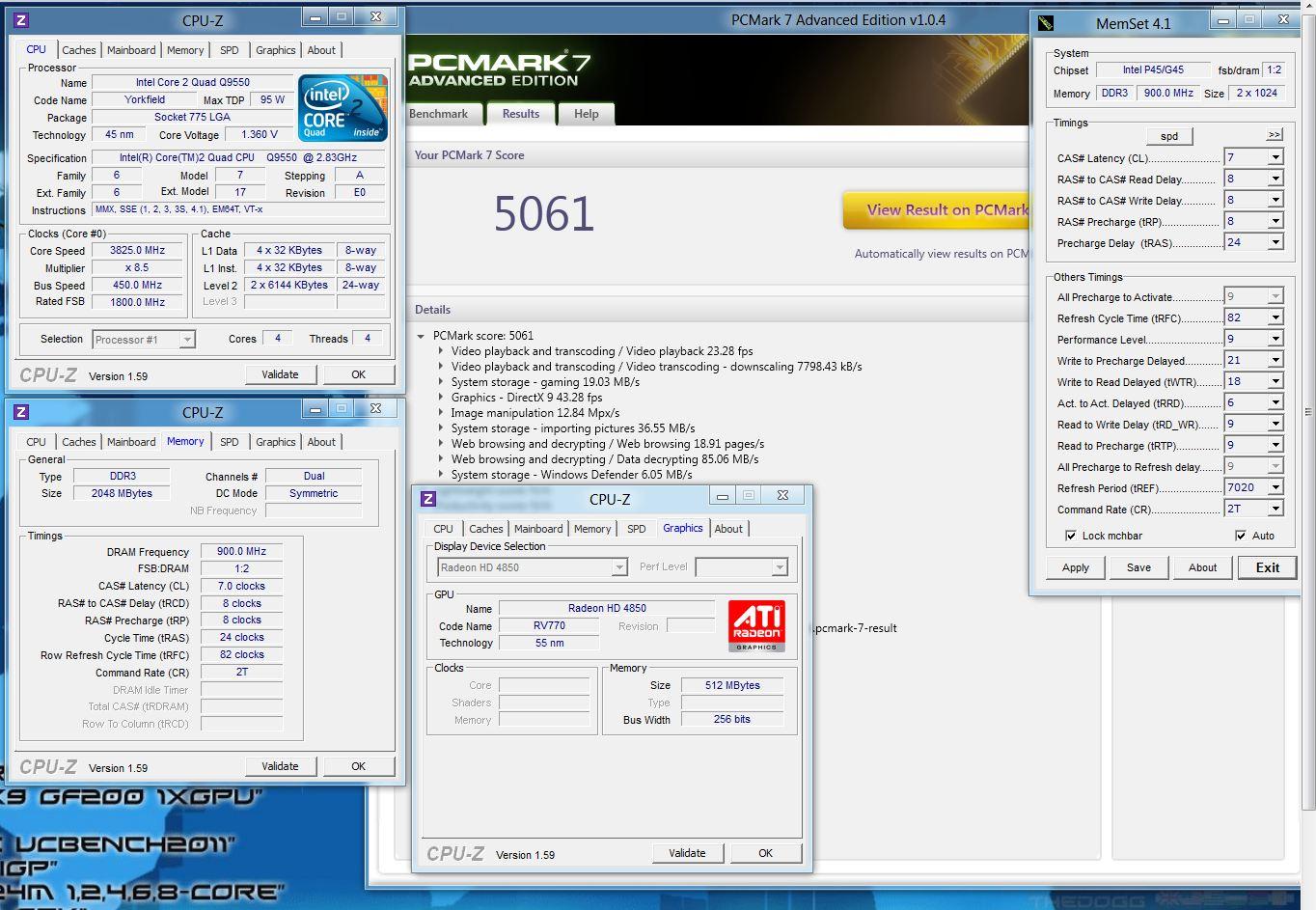
Task: Collapse the PCMark score 5061 tree node
Action: (x=421, y=336)
